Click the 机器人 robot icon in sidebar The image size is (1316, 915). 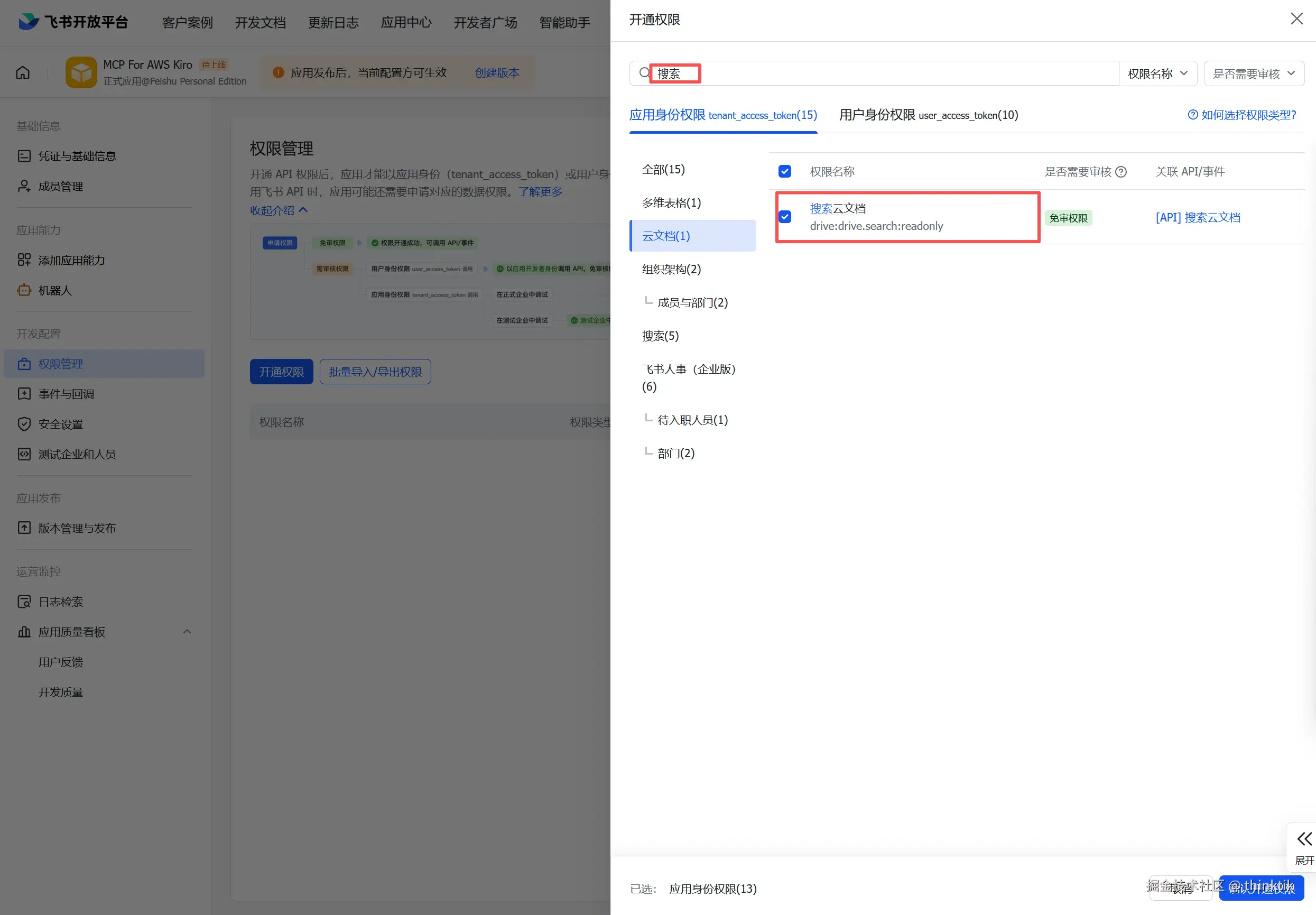click(x=24, y=290)
